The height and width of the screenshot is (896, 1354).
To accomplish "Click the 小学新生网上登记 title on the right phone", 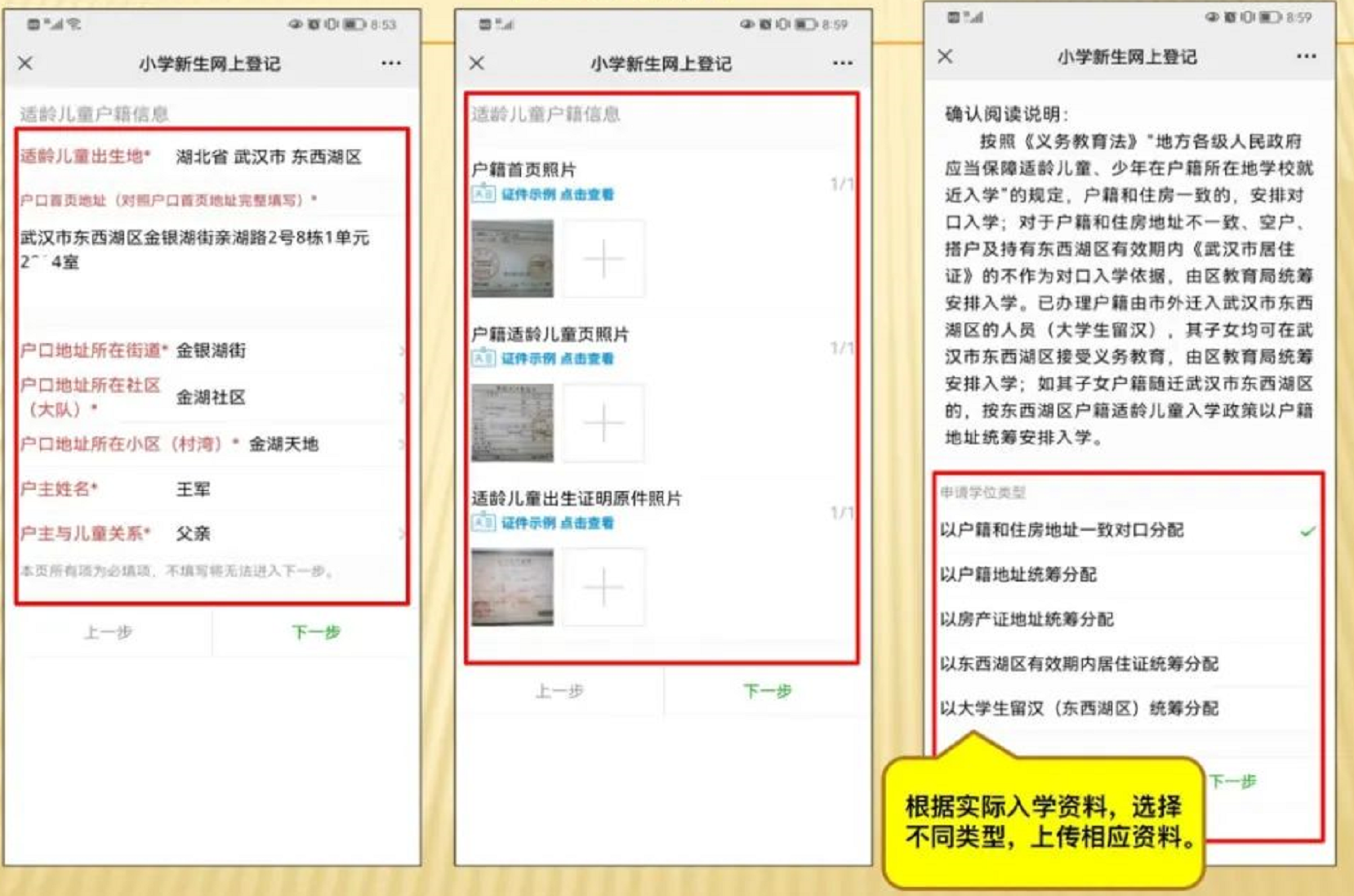I will pos(1127,57).
